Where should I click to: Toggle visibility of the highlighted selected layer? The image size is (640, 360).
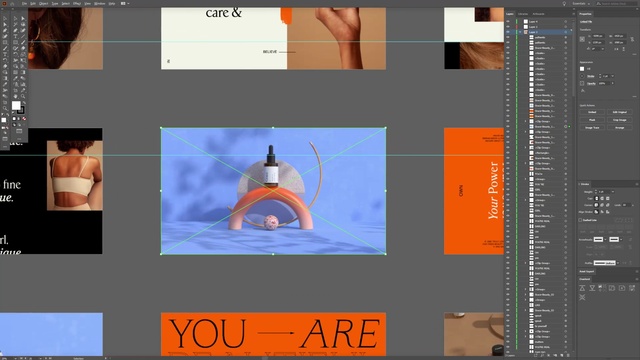pyautogui.click(x=508, y=32)
